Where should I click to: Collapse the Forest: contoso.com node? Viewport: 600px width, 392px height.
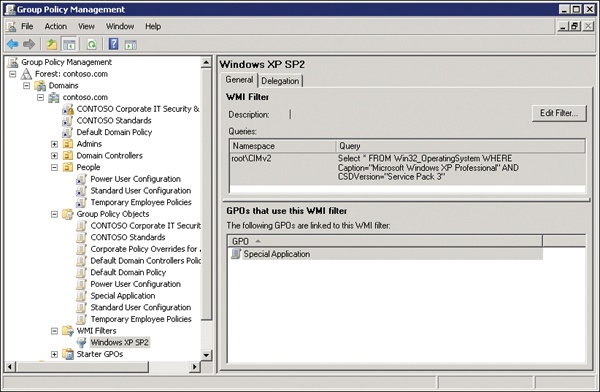(13, 74)
